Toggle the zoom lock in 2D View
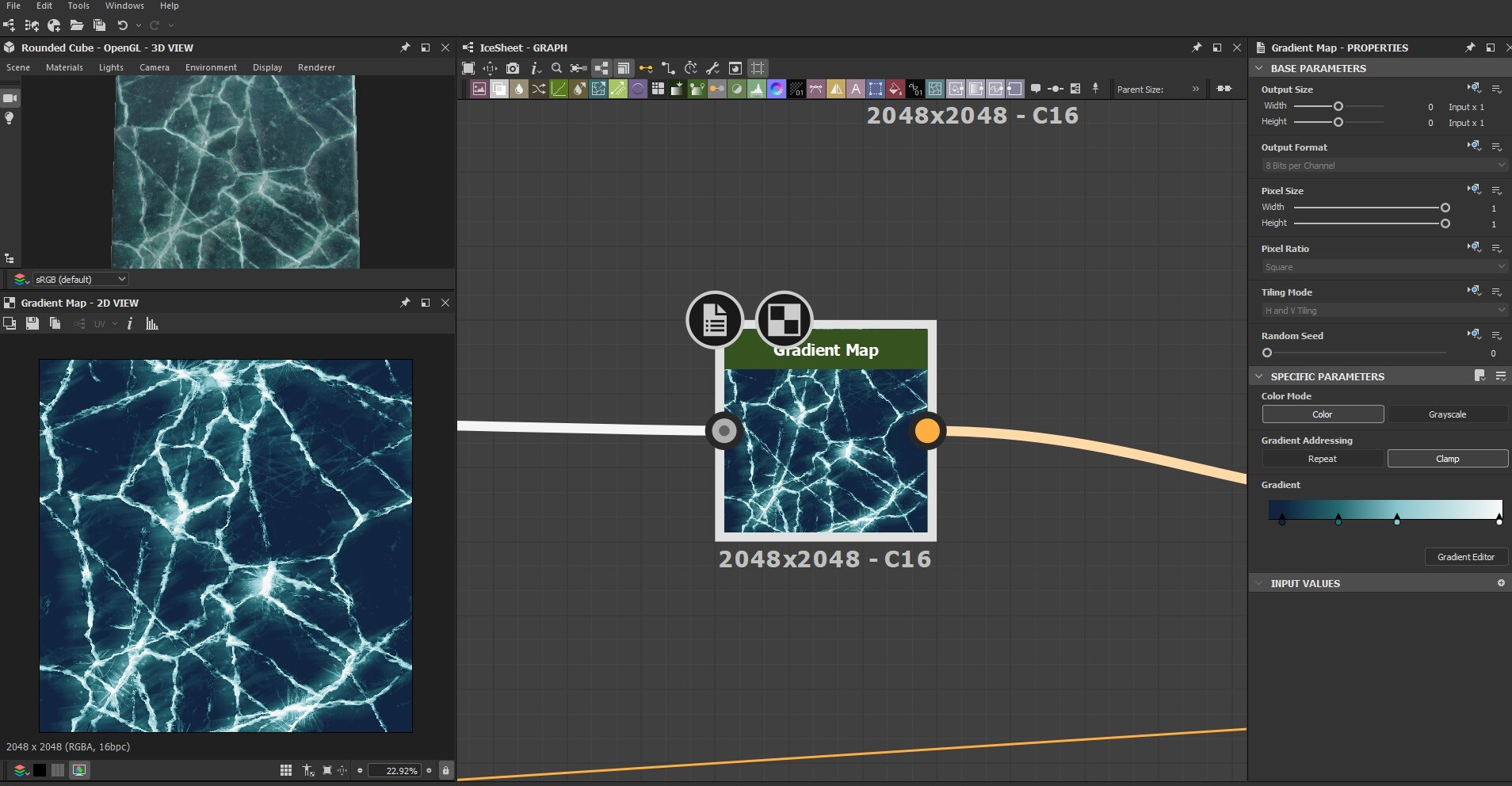 click(x=445, y=770)
